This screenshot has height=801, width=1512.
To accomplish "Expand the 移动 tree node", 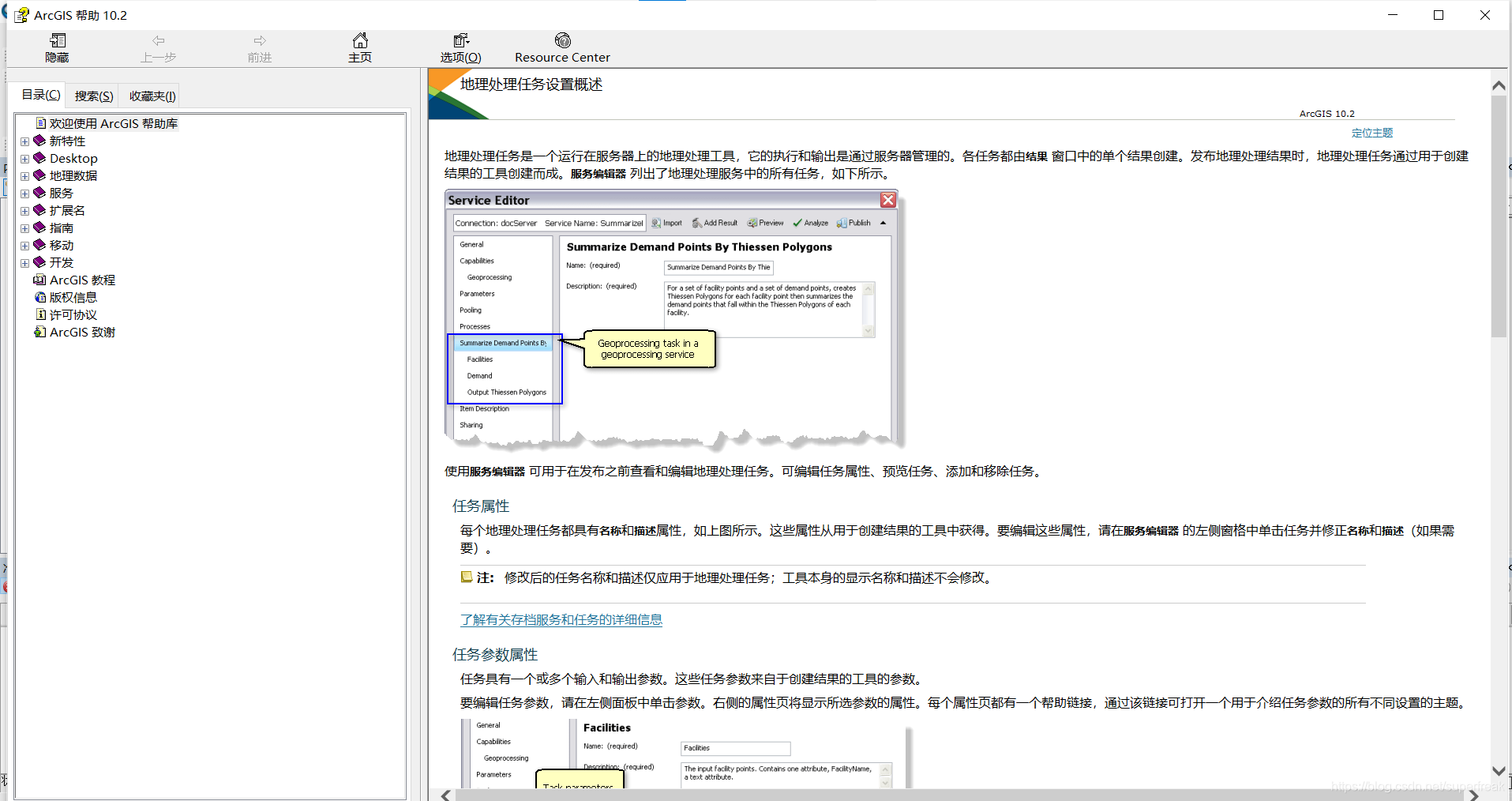I will tap(24, 246).
